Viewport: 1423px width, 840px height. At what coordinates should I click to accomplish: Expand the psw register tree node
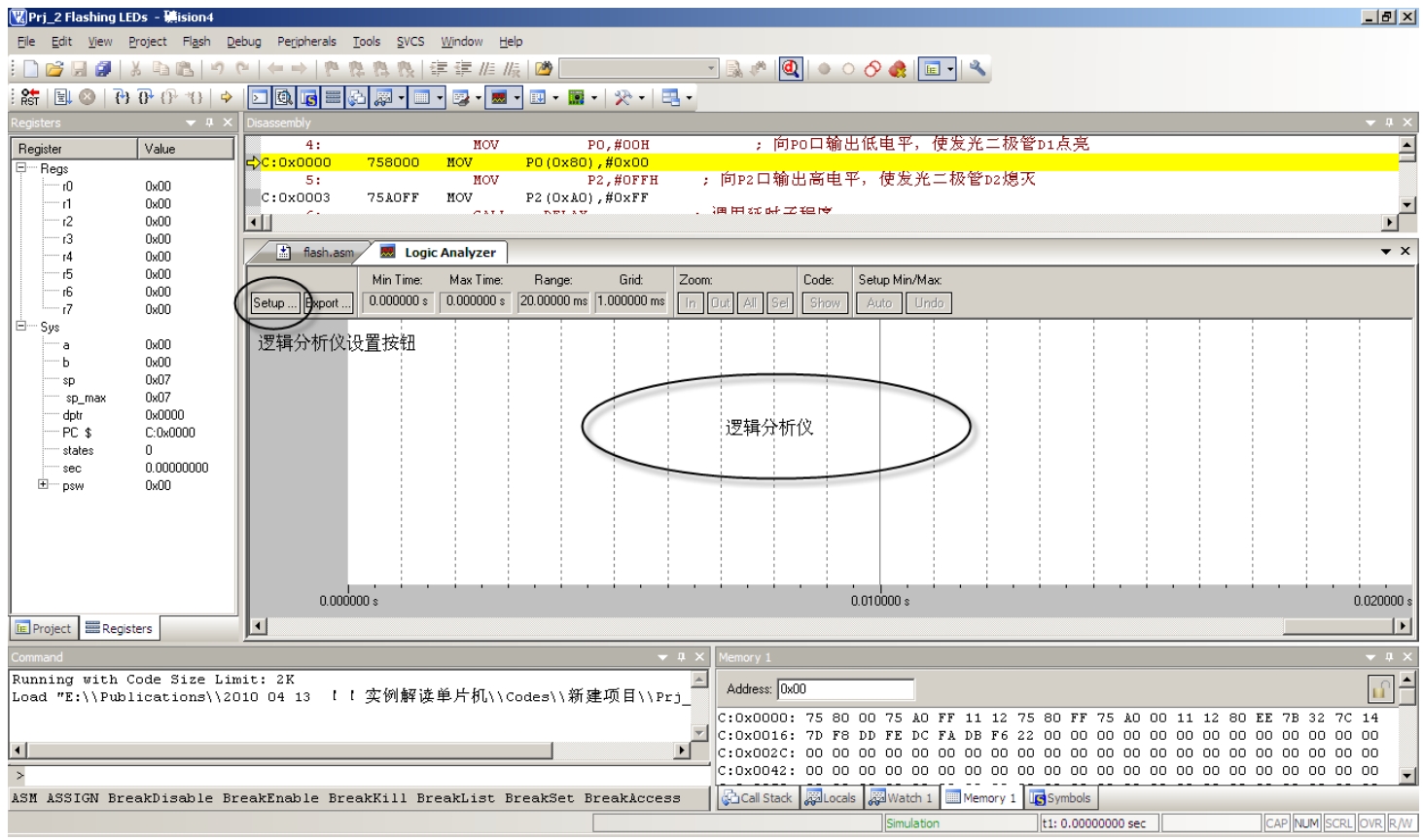click(x=43, y=484)
